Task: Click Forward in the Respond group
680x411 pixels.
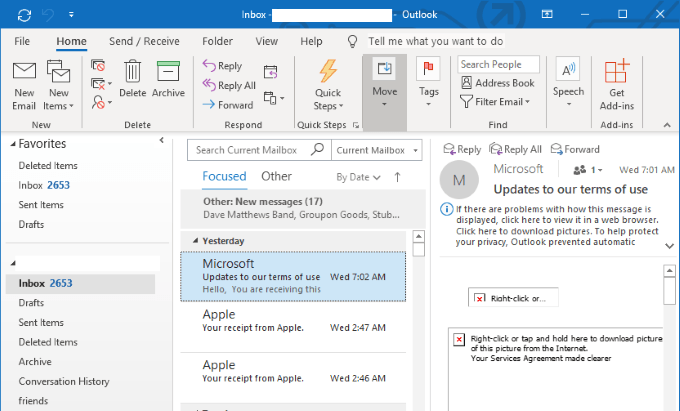Action: [x=228, y=105]
